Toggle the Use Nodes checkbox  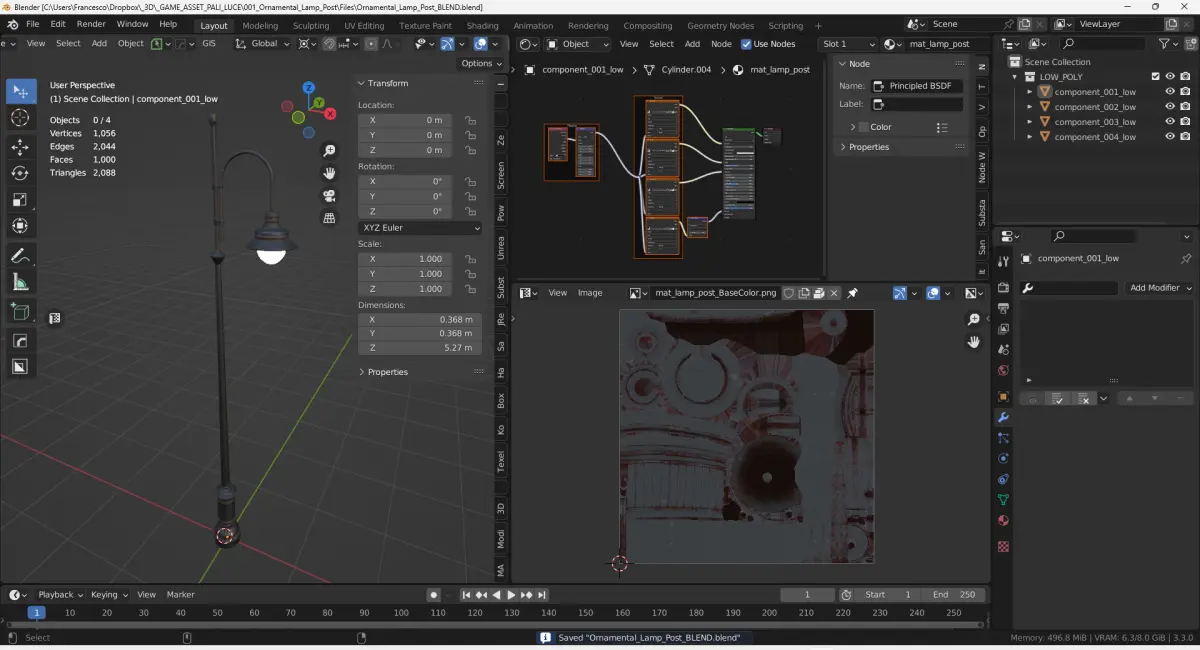(x=746, y=44)
